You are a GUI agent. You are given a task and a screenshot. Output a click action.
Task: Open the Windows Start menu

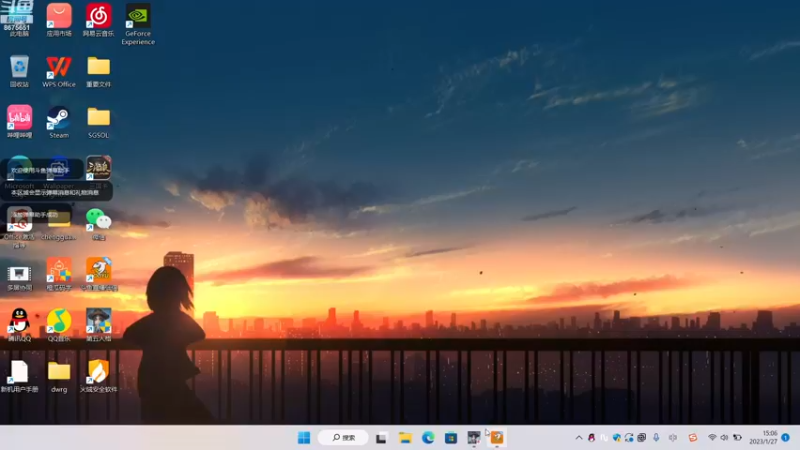[304, 438]
